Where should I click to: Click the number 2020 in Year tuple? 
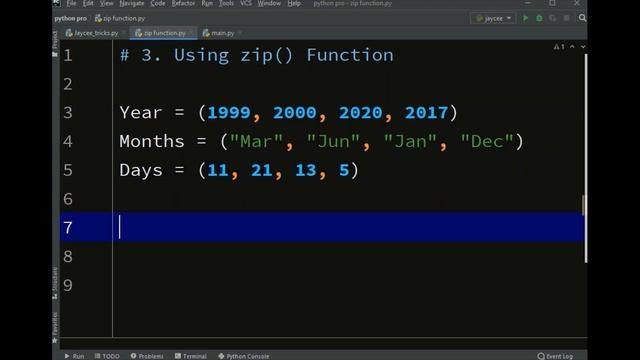tap(360, 113)
